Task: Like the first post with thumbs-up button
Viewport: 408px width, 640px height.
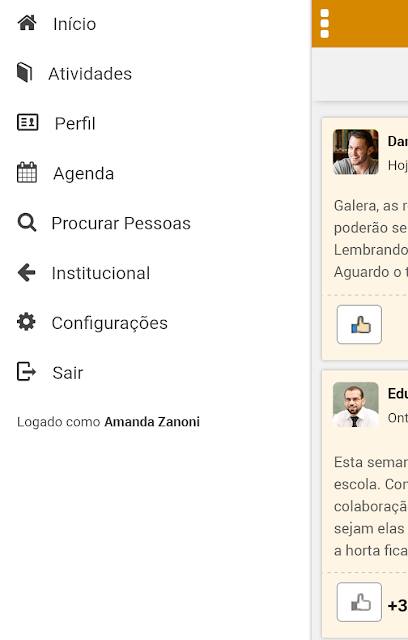Action: (359, 324)
